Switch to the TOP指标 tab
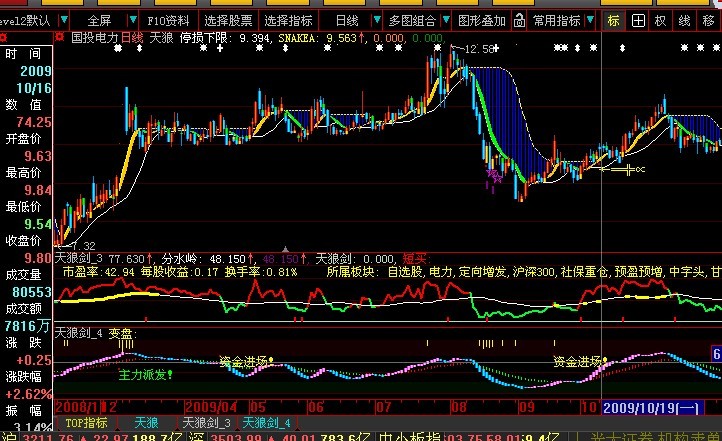 click(86, 423)
